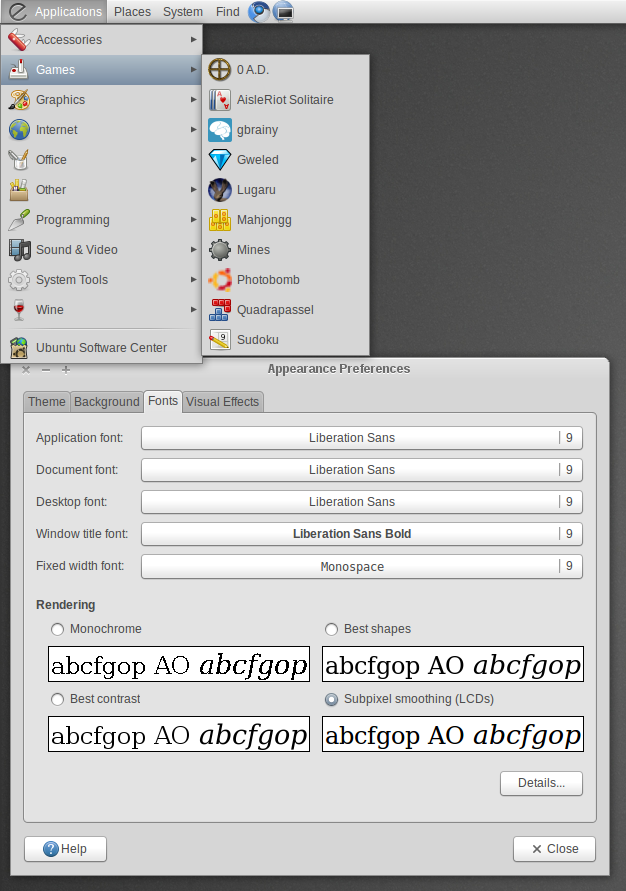Click the Sudoku icon
Image resolution: width=626 pixels, height=891 pixels.
point(219,340)
